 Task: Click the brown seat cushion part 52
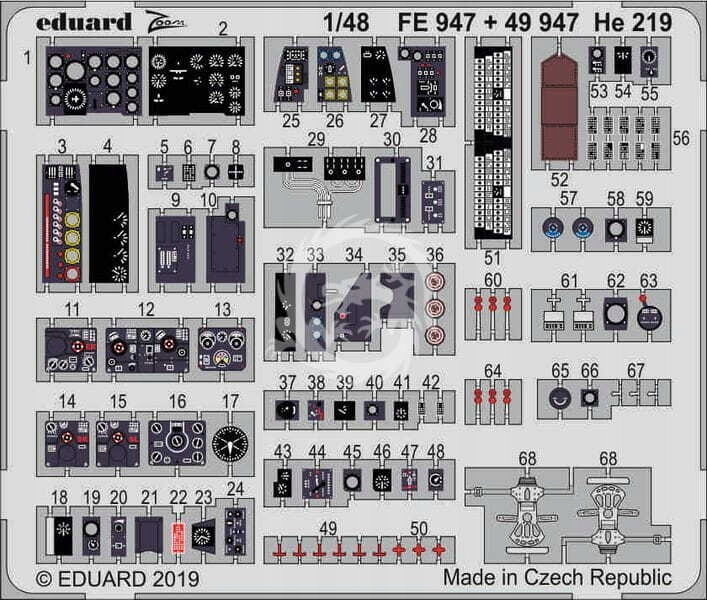pyautogui.click(x=560, y=107)
